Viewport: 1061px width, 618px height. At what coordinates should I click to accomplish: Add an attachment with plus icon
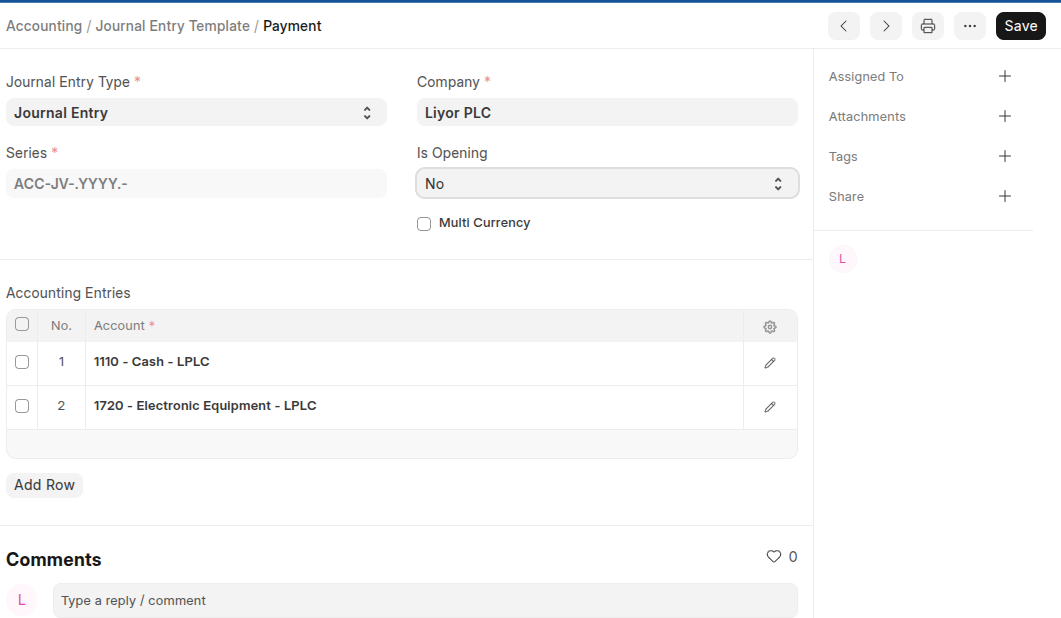coord(1005,116)
